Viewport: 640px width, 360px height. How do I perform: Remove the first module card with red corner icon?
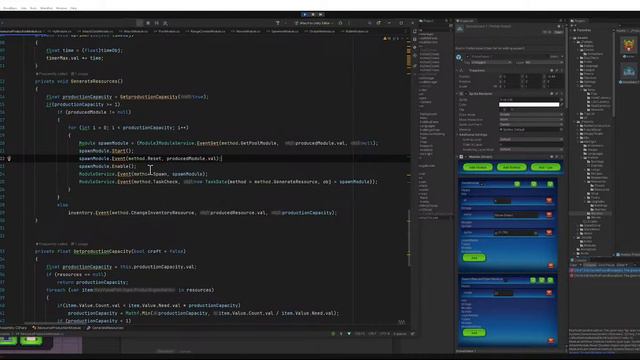(x=551, y=266)
